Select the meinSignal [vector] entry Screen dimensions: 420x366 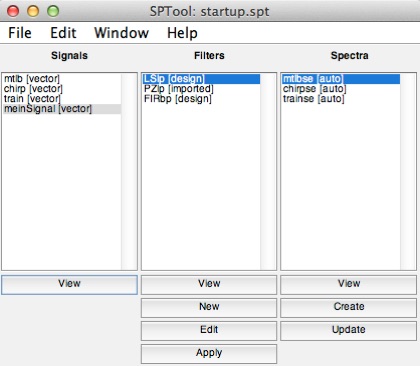(x=62, y=109)
